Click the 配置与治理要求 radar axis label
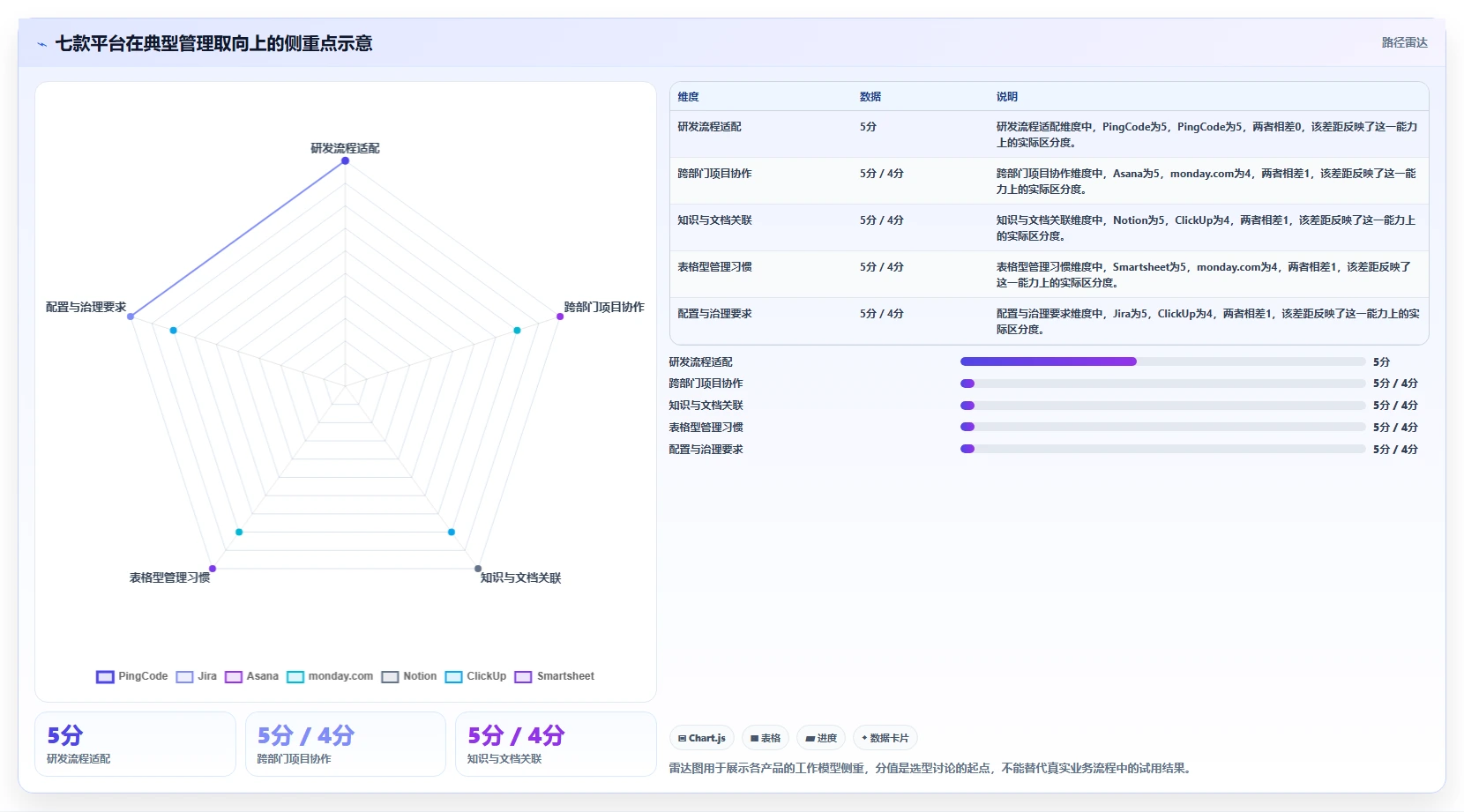Viewport: 1464px width, 812px height. pyautogui.click(x=86, y=307)
